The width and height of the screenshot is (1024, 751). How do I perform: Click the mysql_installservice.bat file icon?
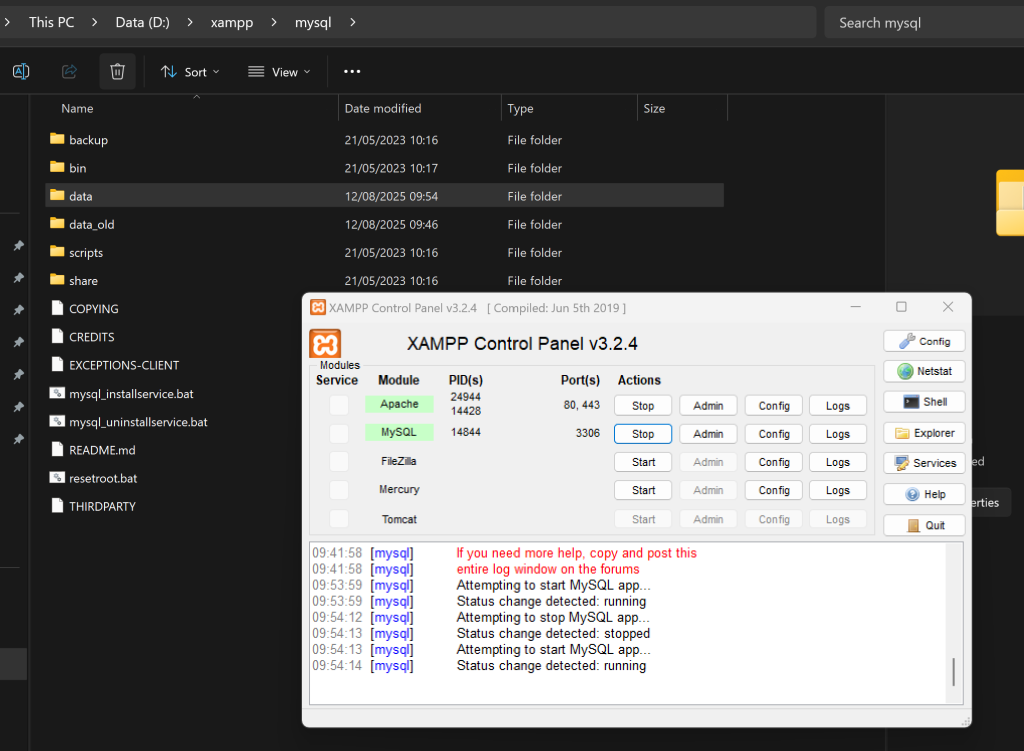click(x=57, y=393)
